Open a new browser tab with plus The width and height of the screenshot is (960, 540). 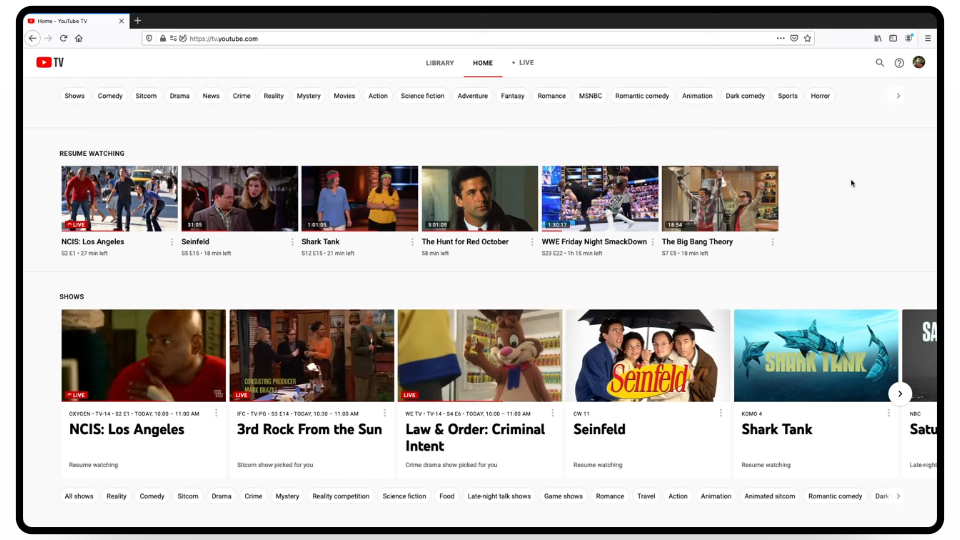[x=138, y=21]
